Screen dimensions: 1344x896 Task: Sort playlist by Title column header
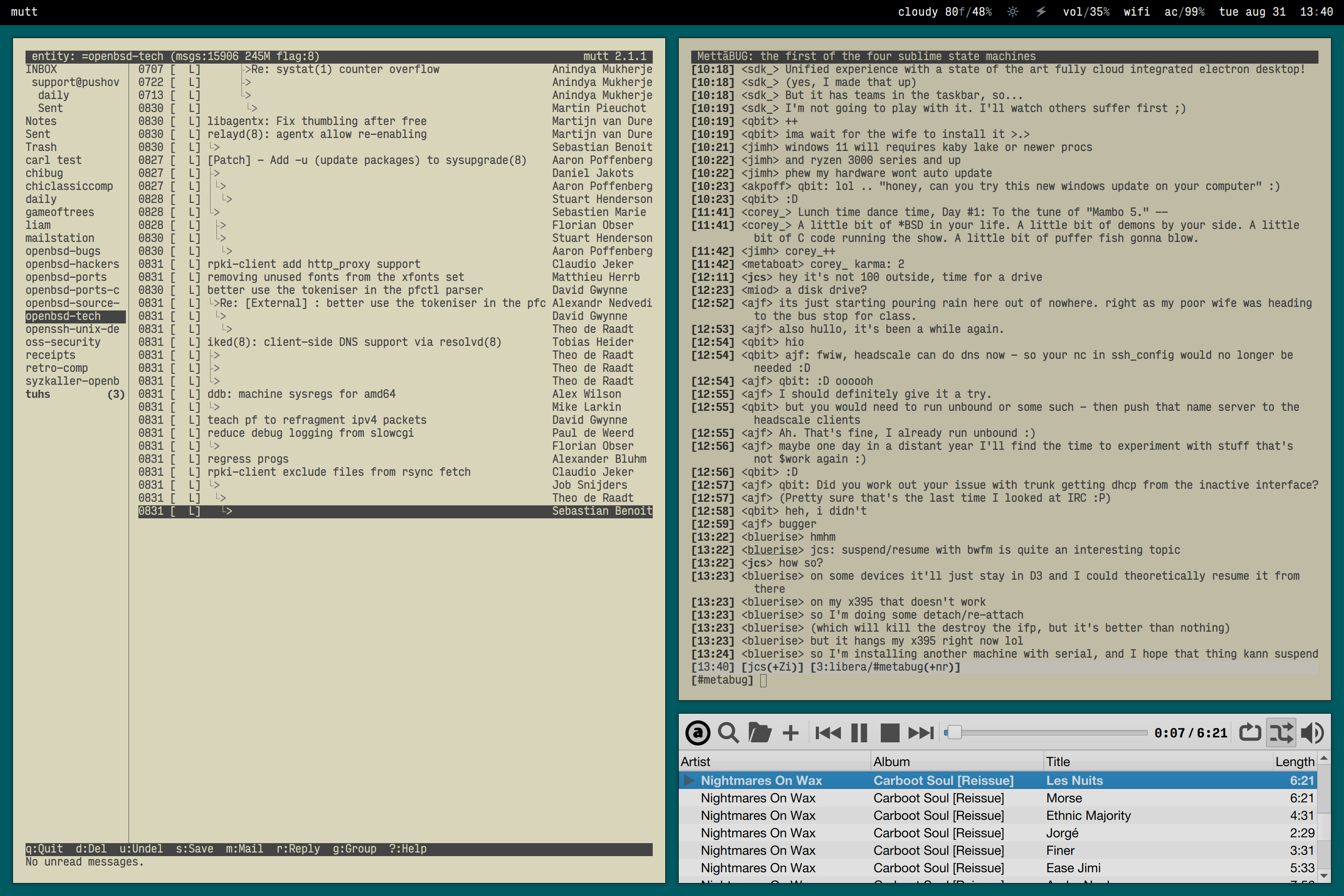coord(1058,762)
